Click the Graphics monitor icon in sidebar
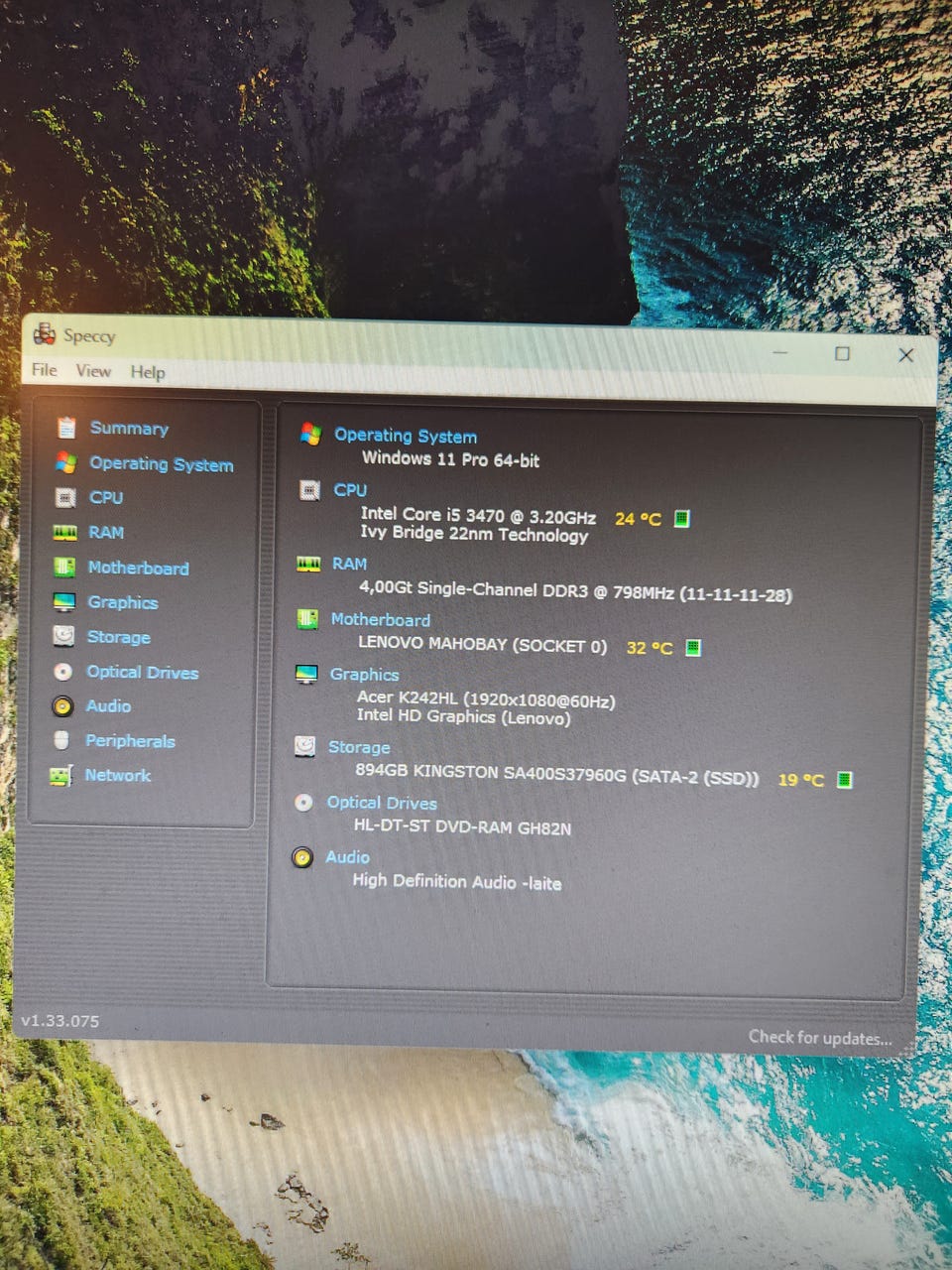952x1270 pixels. [63, 602]
